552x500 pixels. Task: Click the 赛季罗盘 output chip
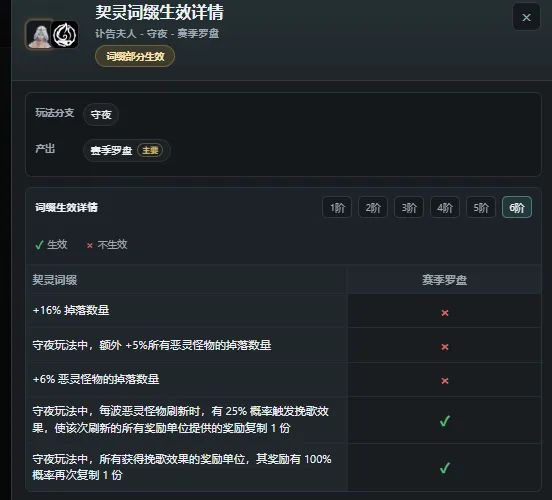point(127,151)
